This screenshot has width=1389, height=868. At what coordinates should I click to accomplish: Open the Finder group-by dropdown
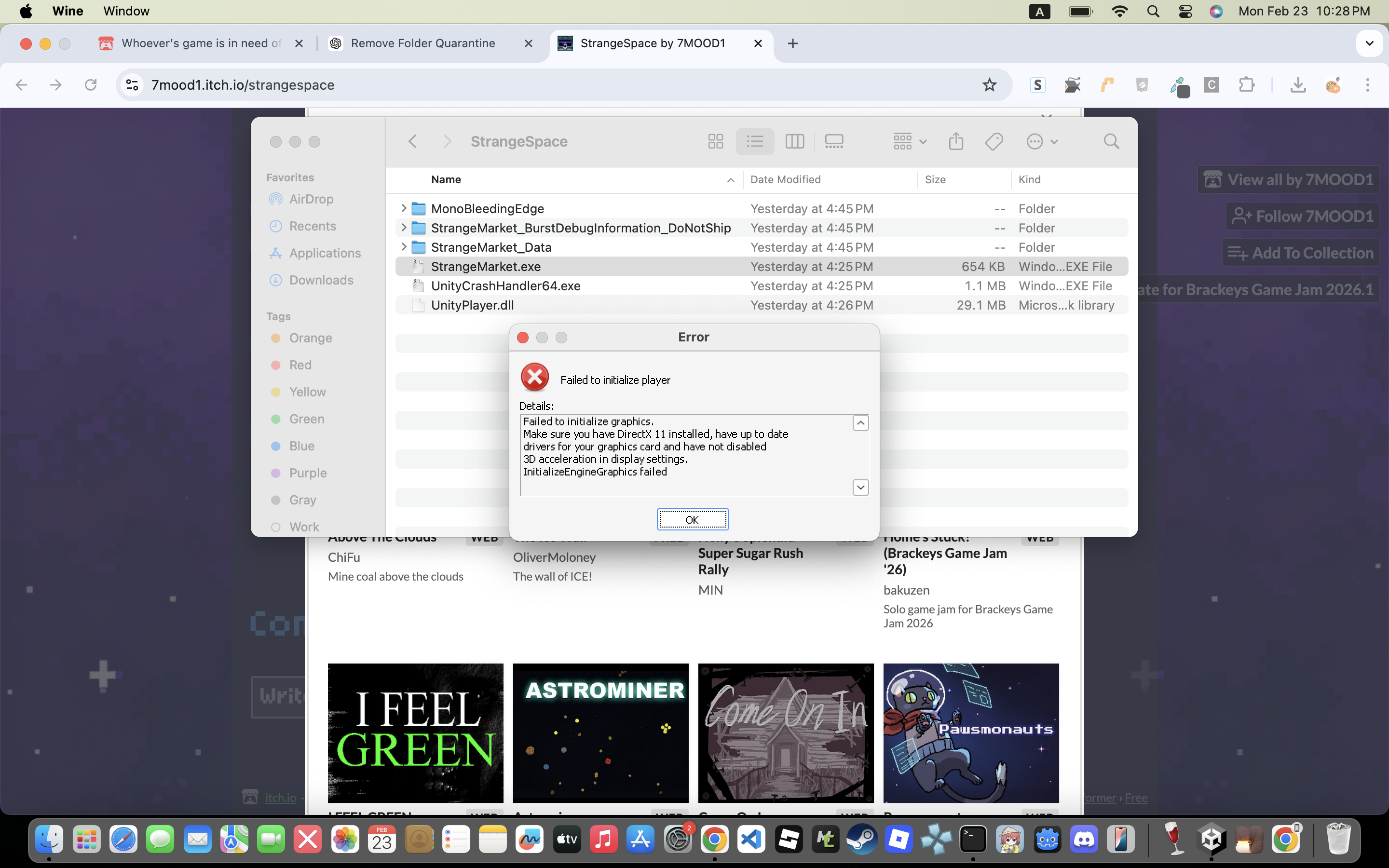tap(910, 141)
